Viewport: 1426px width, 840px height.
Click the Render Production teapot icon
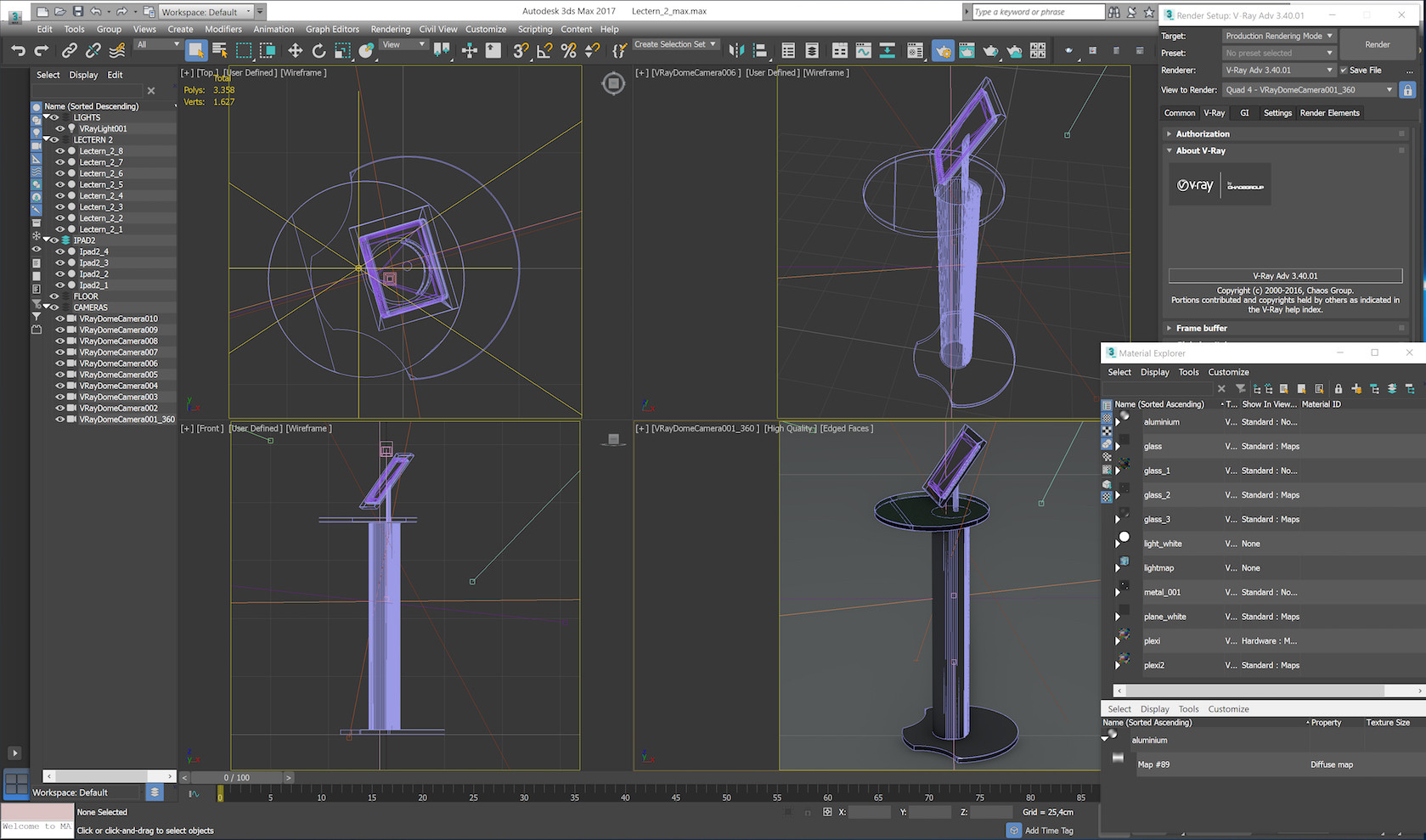click(x=990, y=51)
